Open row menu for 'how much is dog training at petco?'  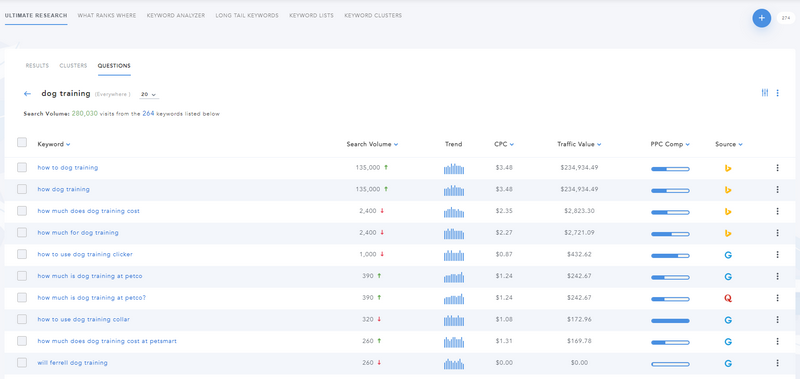[x=777, y=298]
